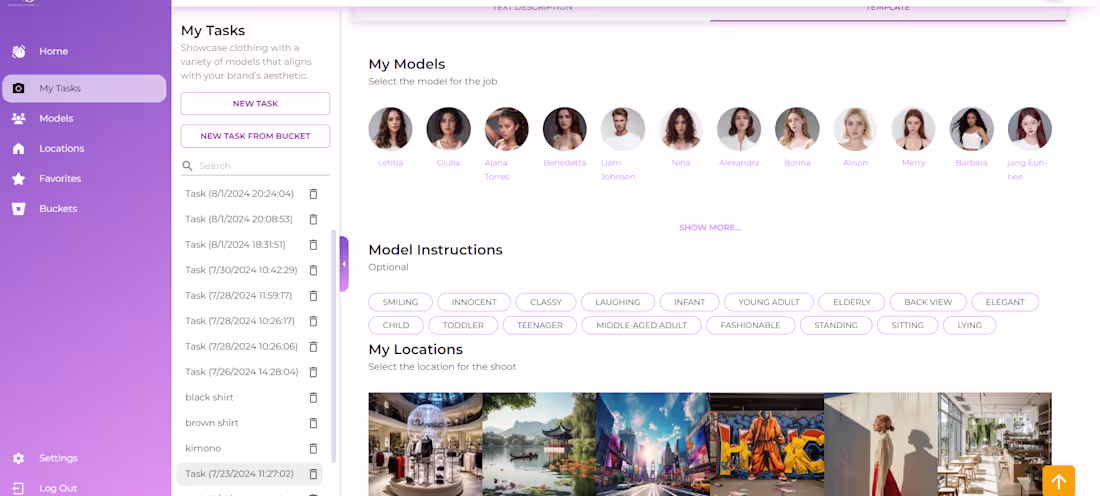This screenshot has height=496, width=1100.
Task: Switch to the Text Description tab
Action: [532, 8]
